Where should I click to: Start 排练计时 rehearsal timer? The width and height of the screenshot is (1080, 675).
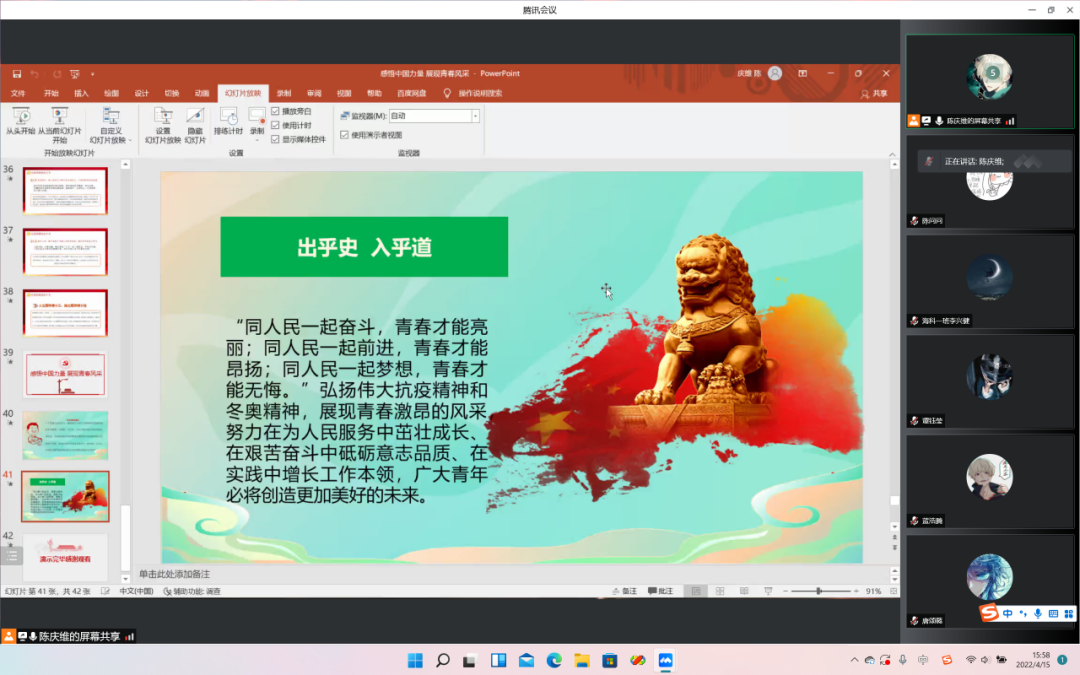pos(229,116)
